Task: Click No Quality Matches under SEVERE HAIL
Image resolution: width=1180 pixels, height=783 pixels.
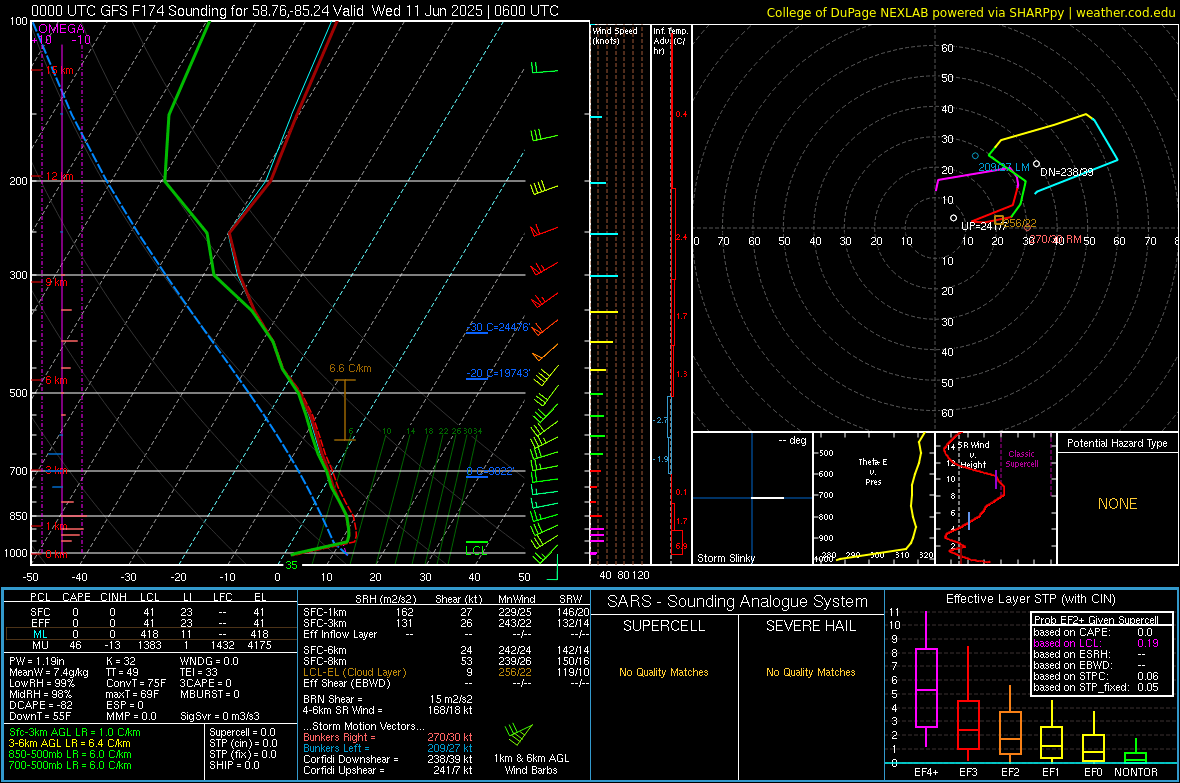Action: pos(810,672)
